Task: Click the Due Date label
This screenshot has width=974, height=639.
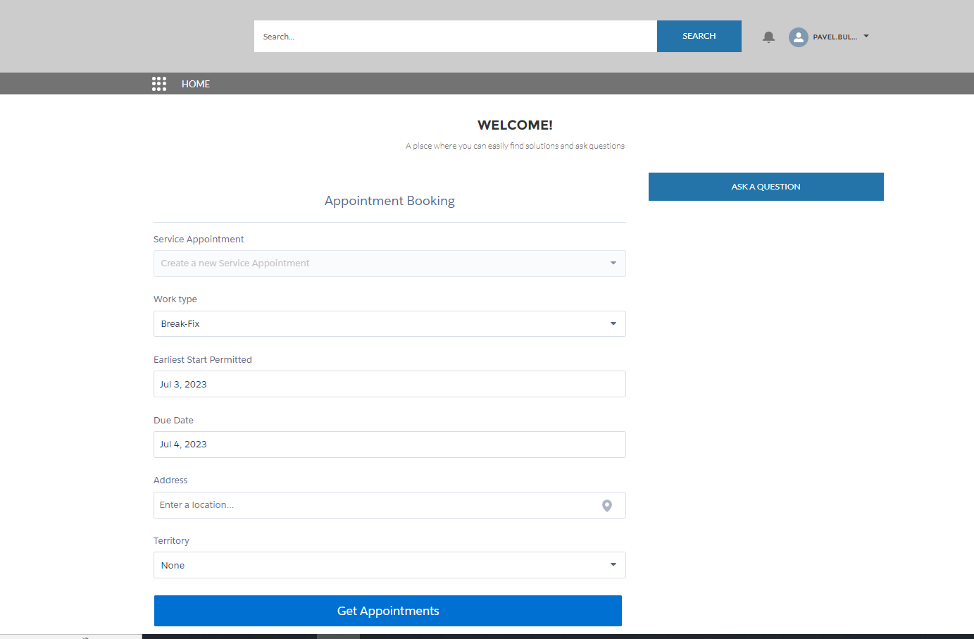Action: [x=173, y=420]
